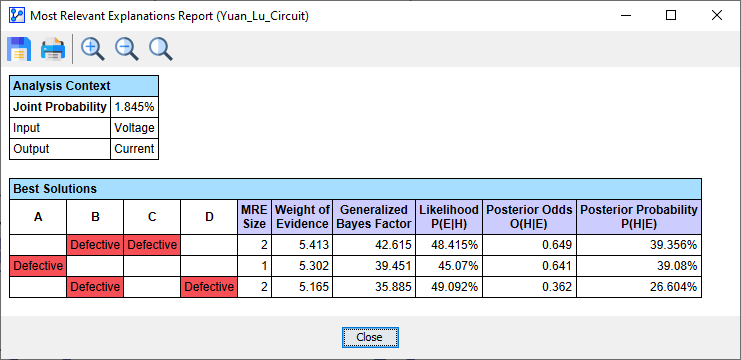The image size is (741, 360).
Task: Click the Current value cell
Action: [x=135, y=149]
